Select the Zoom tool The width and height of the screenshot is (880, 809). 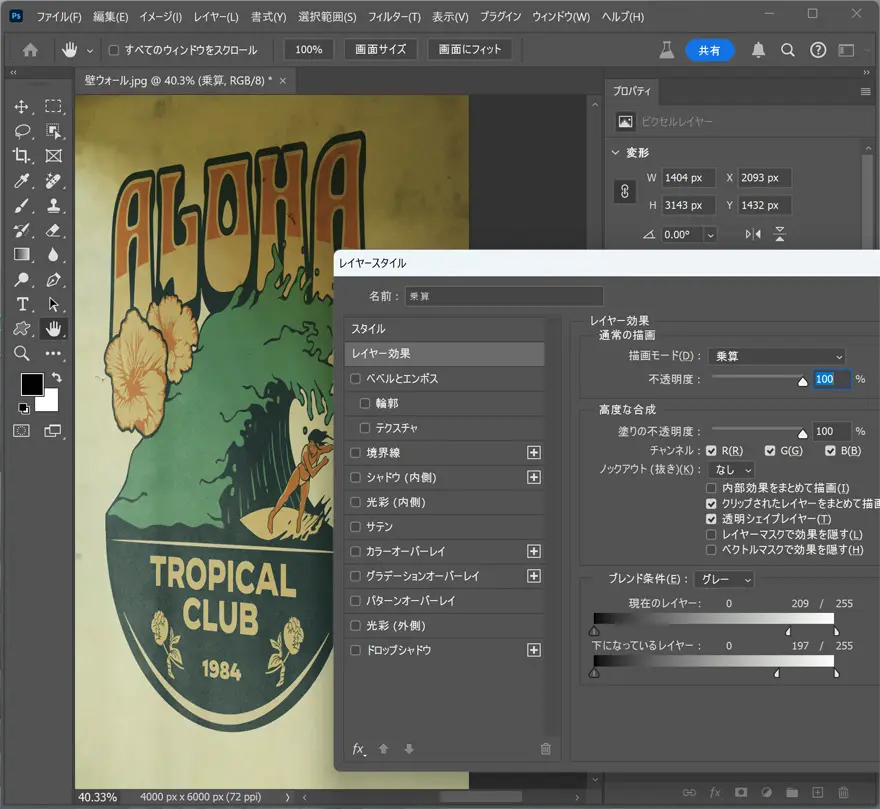[x=22, y=353]
